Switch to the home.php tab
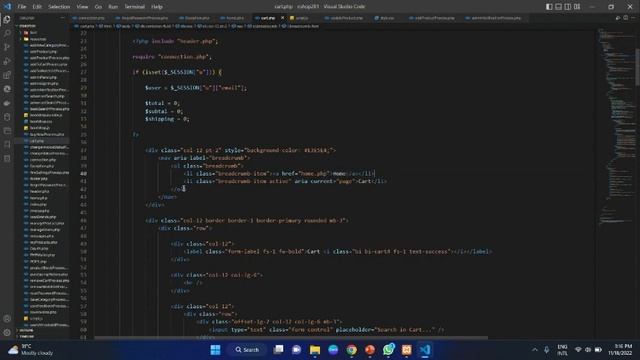640x360 pixels. [x=234, y=18]
